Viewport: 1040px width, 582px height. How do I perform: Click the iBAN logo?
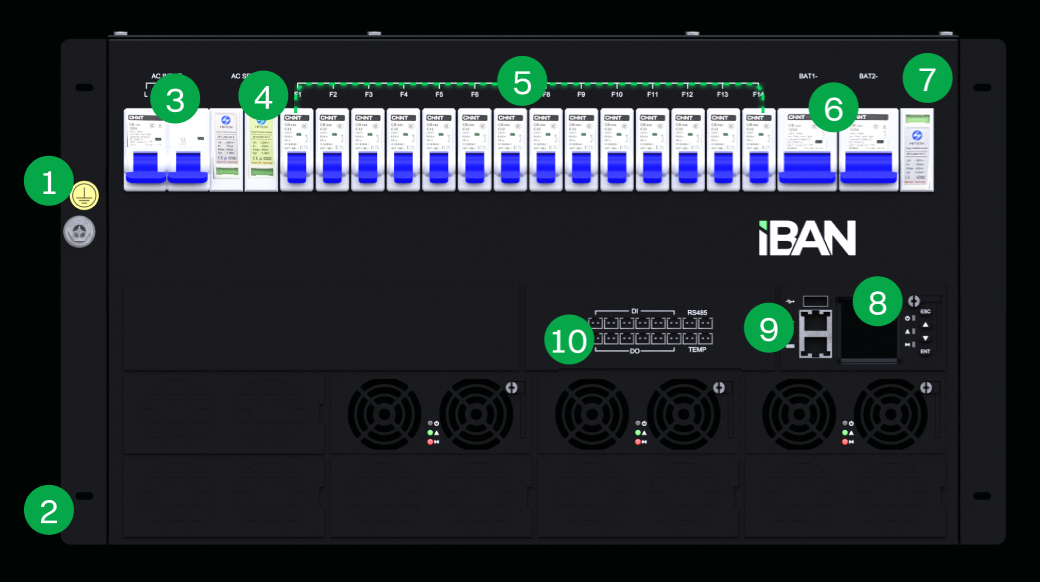click(x=806, y=237)
